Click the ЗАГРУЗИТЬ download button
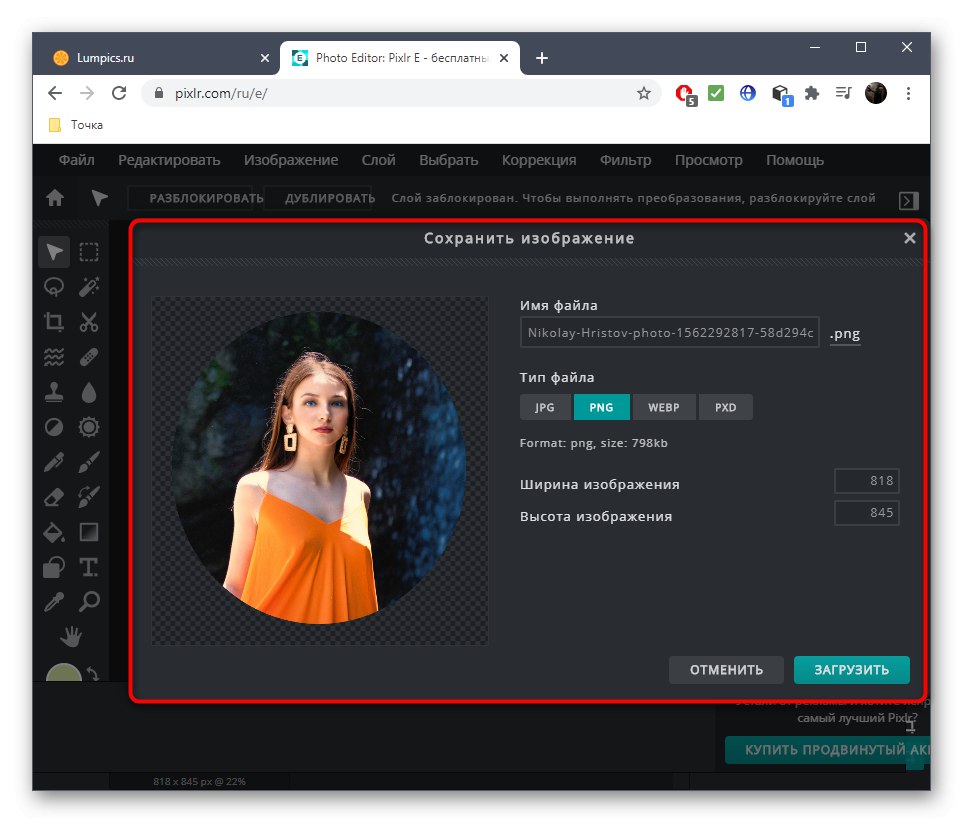963x823 pixels. [851, 670]
